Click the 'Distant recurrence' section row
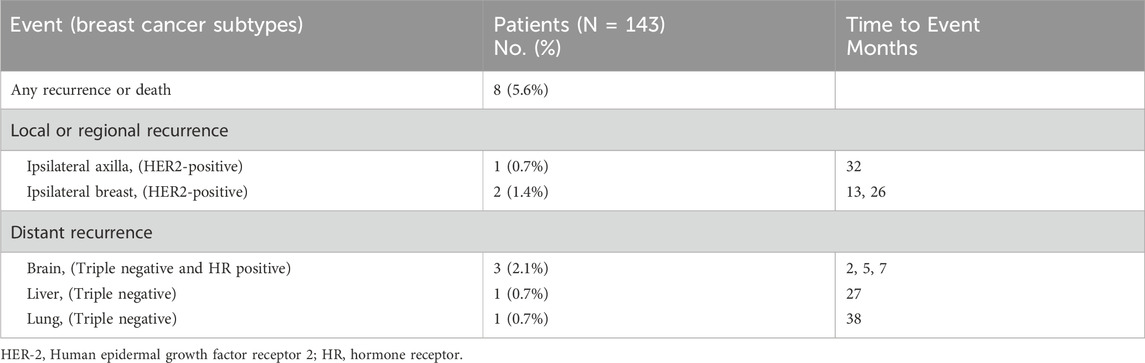This screenshot has width=1145, height=363. pyautogui.click(x=572, y=232)
